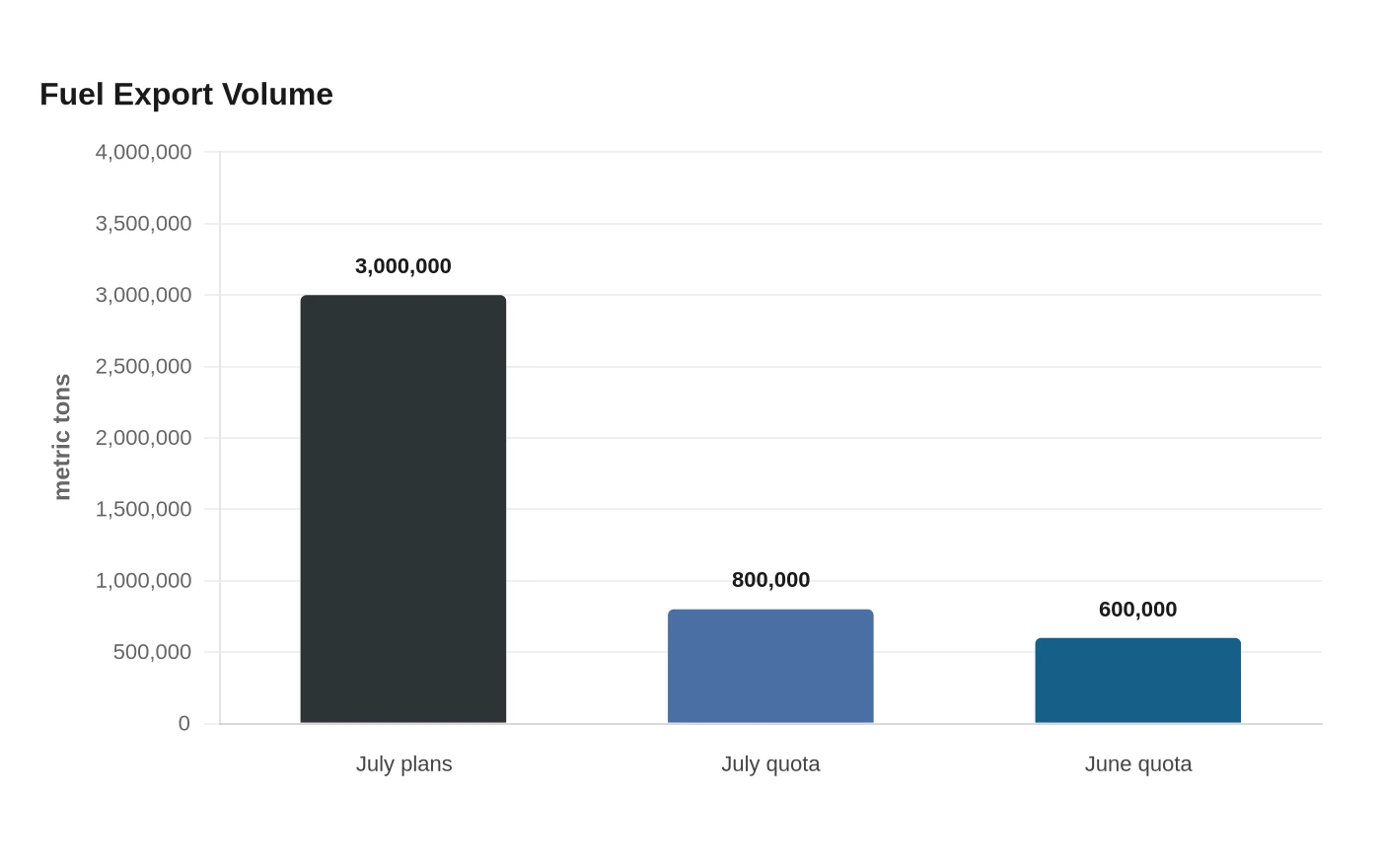This screenshot has width=1381, height=868.
Task: Click the 4,000,000 axis tick label
Action: (143, 152)
